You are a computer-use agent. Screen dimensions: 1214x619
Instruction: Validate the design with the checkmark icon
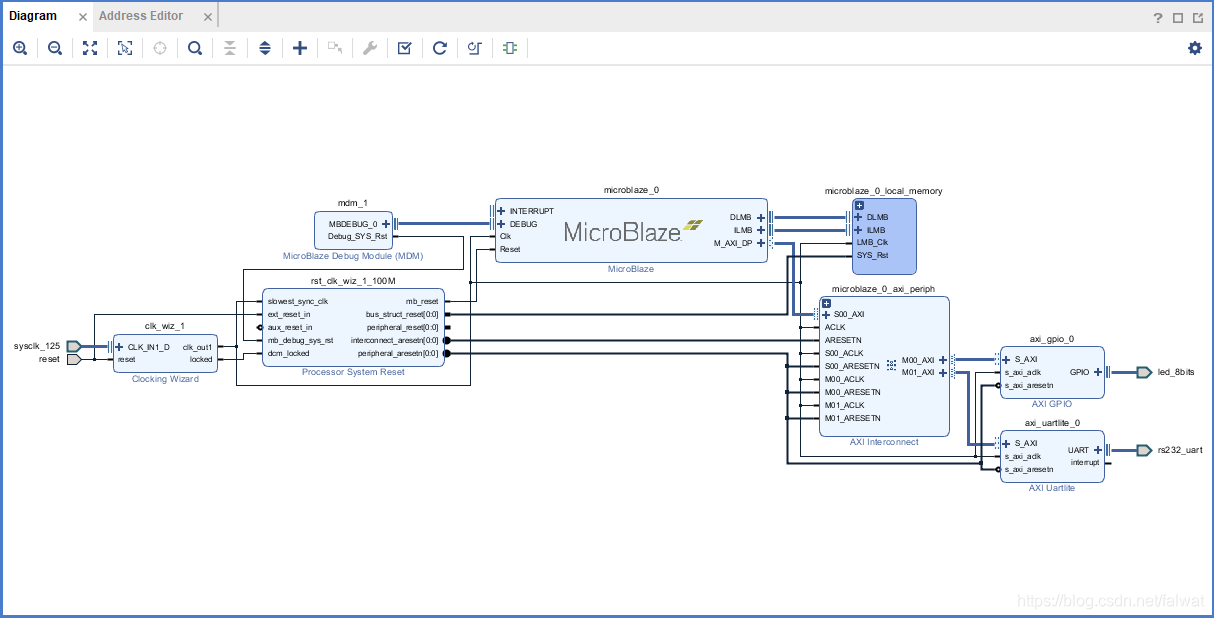[404, 48]
